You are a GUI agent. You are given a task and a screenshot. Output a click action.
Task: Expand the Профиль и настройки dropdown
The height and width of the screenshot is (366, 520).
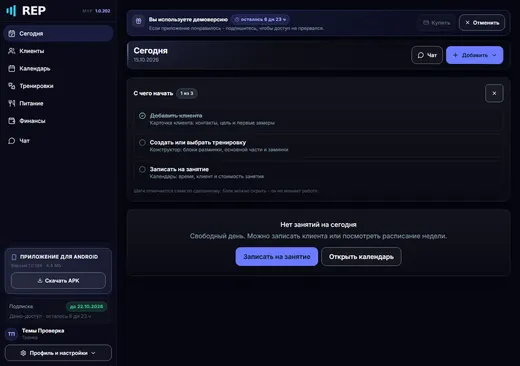click(x=58, y=353)
